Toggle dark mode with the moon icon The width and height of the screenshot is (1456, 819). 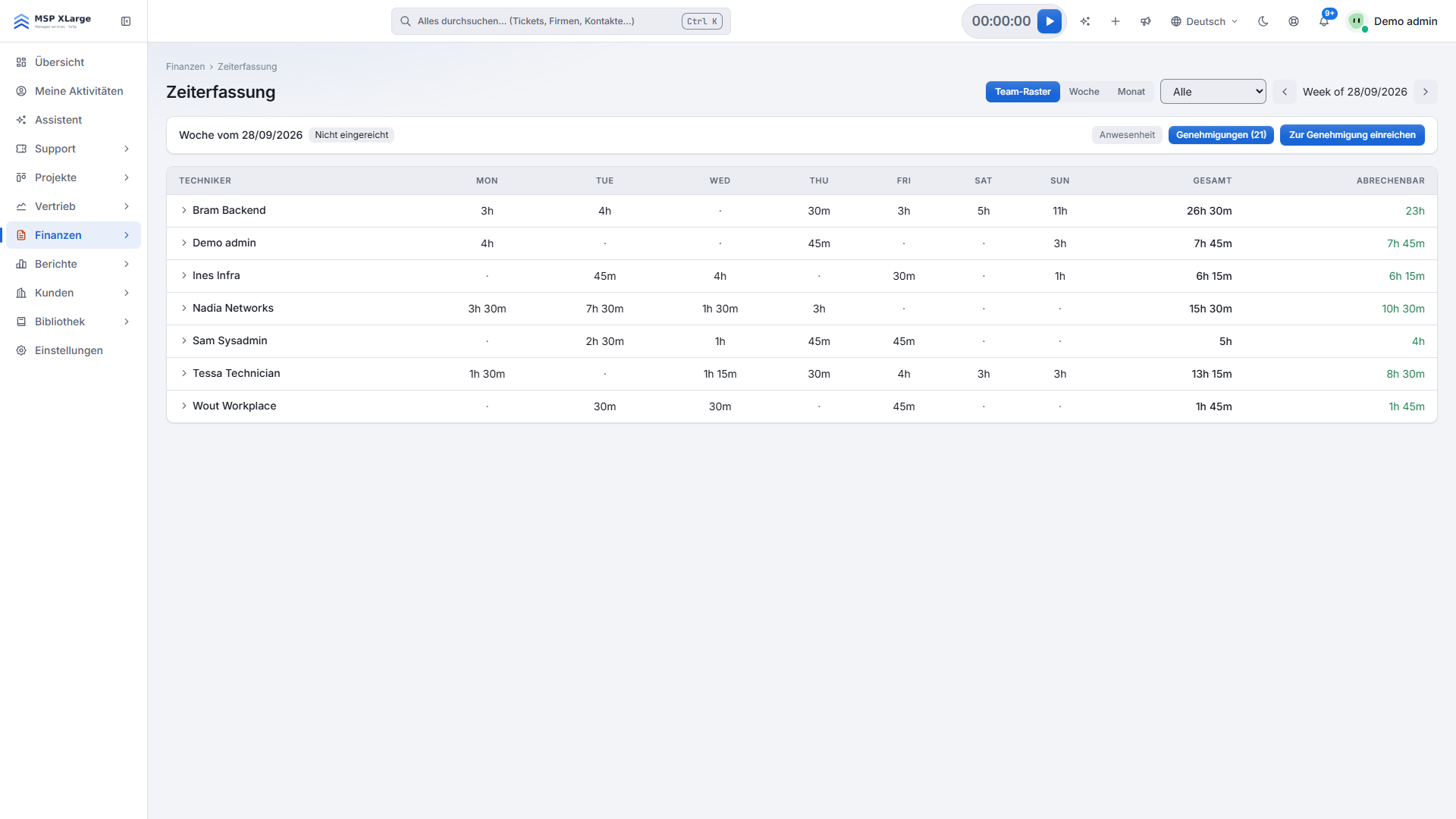1263,21
